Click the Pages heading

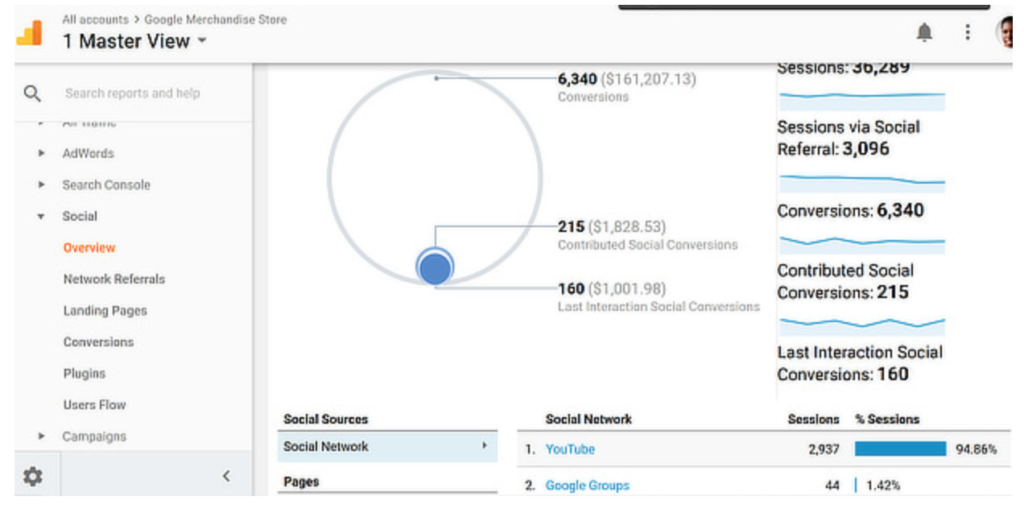[x=301, y=482]
